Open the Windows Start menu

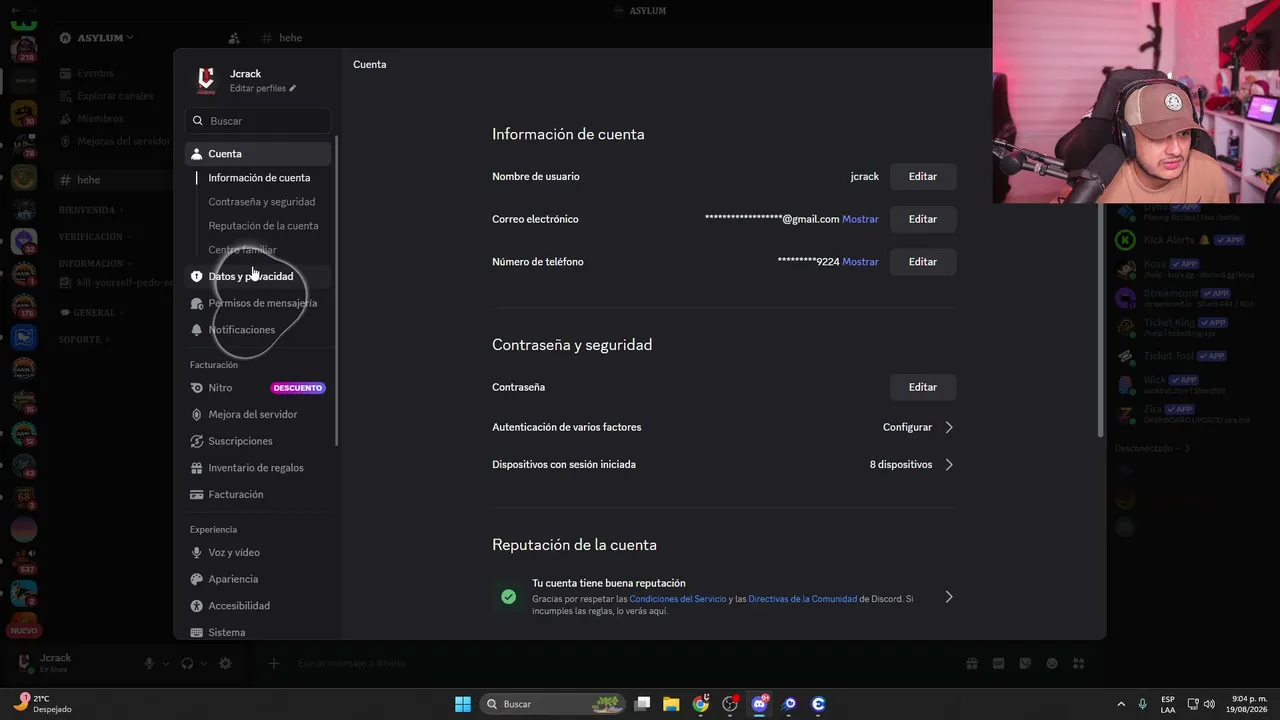463,704
